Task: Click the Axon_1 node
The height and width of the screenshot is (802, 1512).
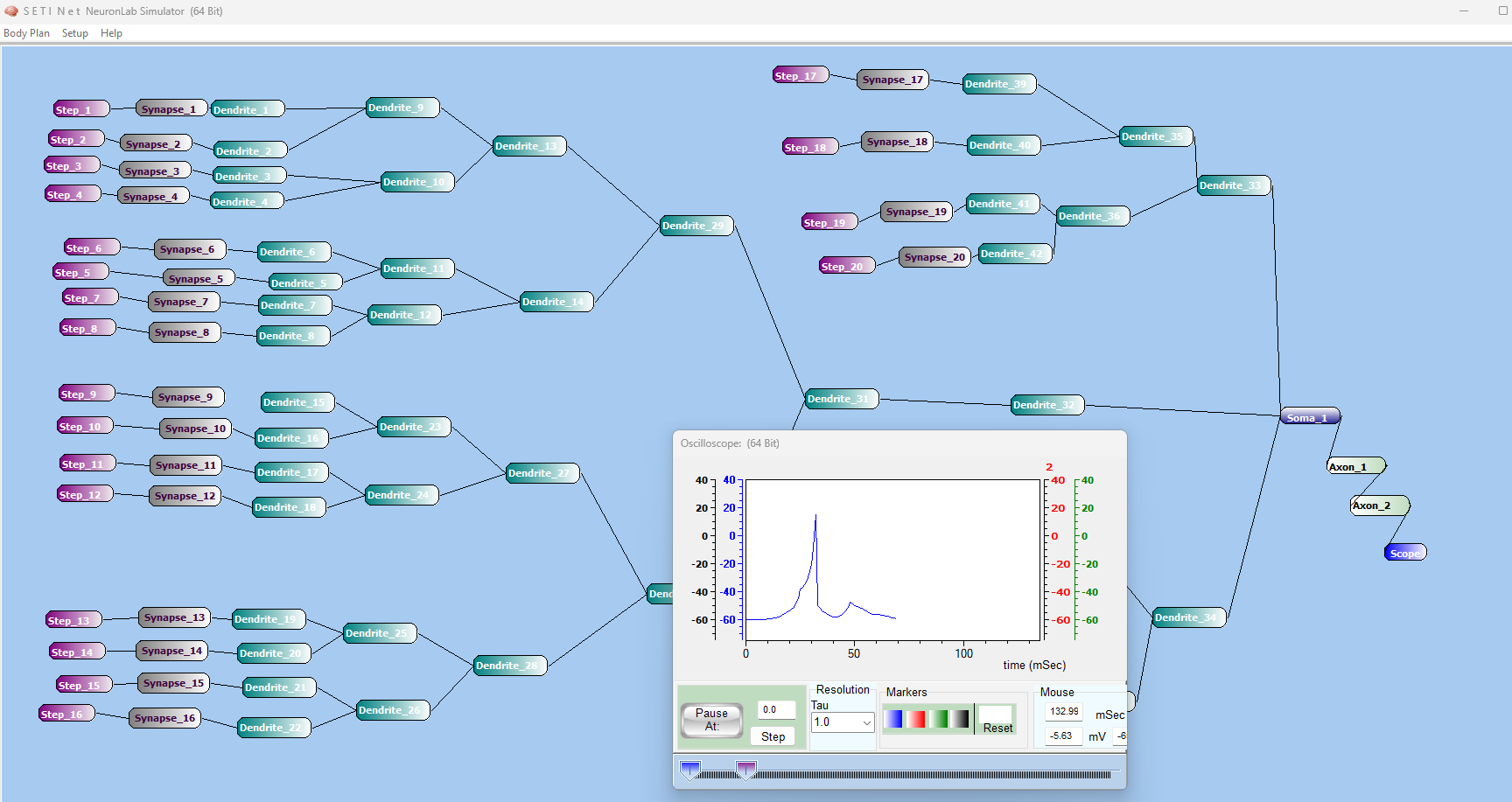Action: point(1355,466)
